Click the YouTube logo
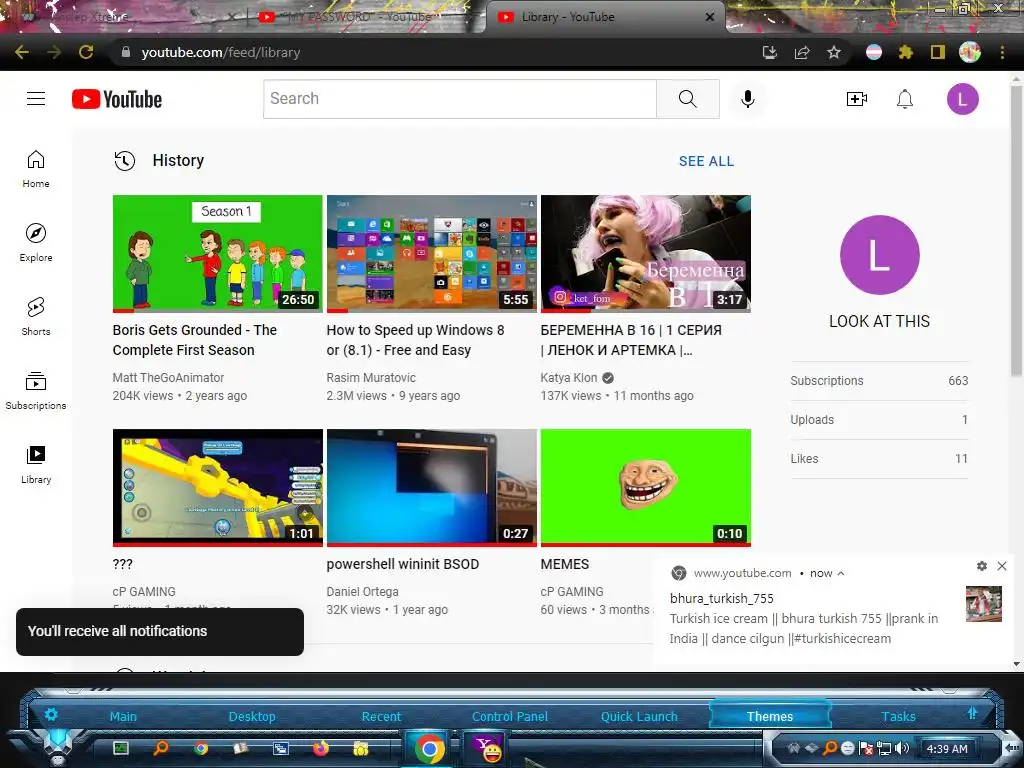 [x=117, y=99]
